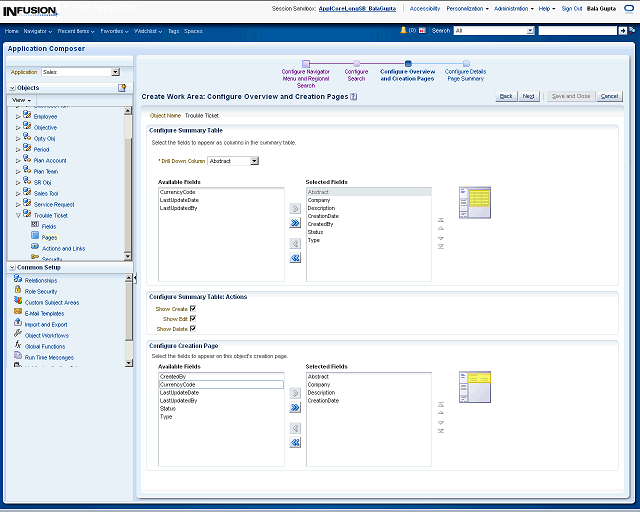Toggle the Show Edit checkbox
Viewport: 640px width, 512px height.
click(193, 319)
